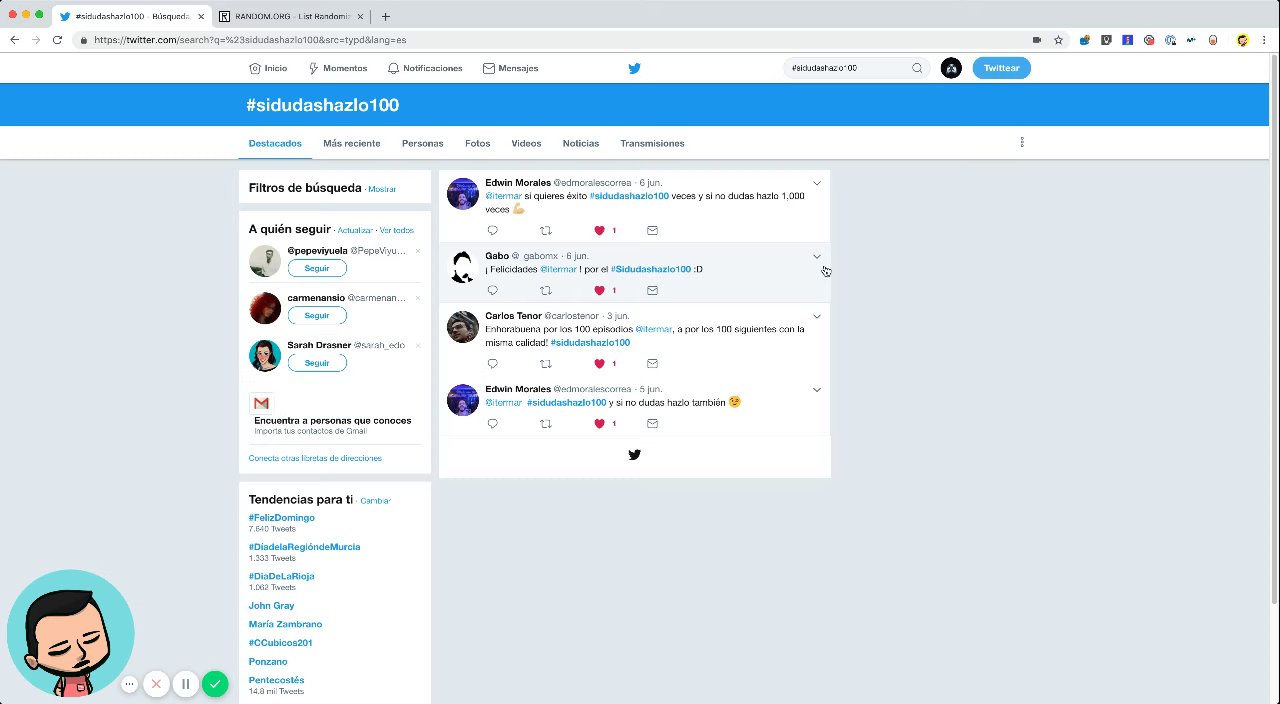This screenshot has width=1280, height=704.
Task: Click the Twitter bird logo in top bar
Action: point(634,68)
